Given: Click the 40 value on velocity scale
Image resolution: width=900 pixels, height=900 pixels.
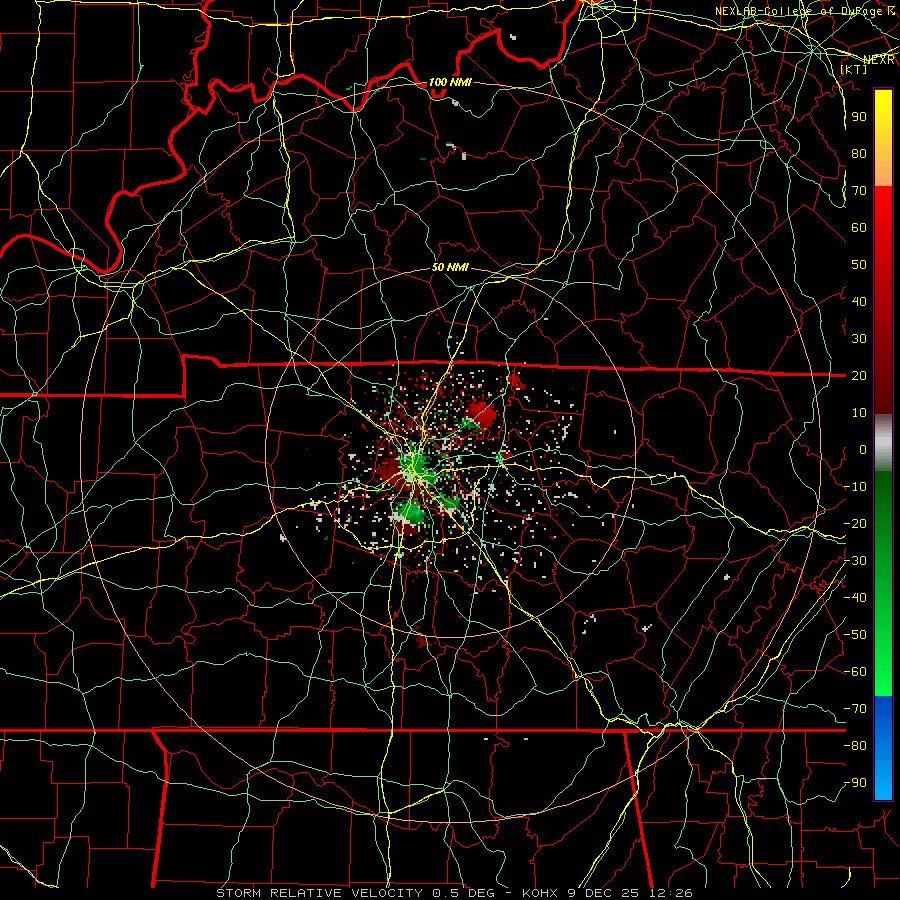Looking at the screenshot, I should 859,301.
